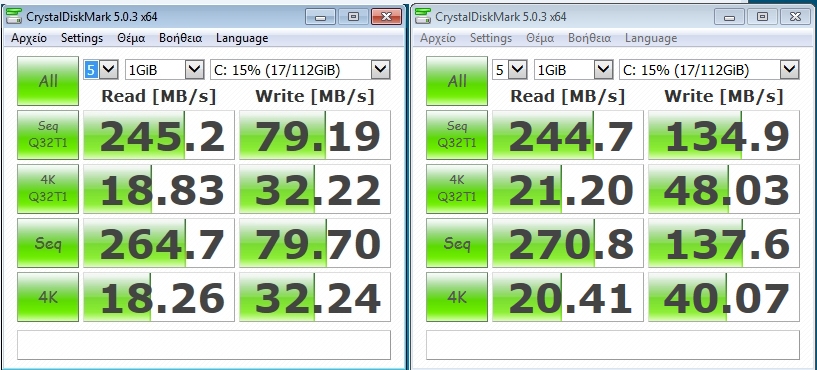817x370 pixels.
Task: Open Βοήθεια menu in left window
Action: coord(181,38)
